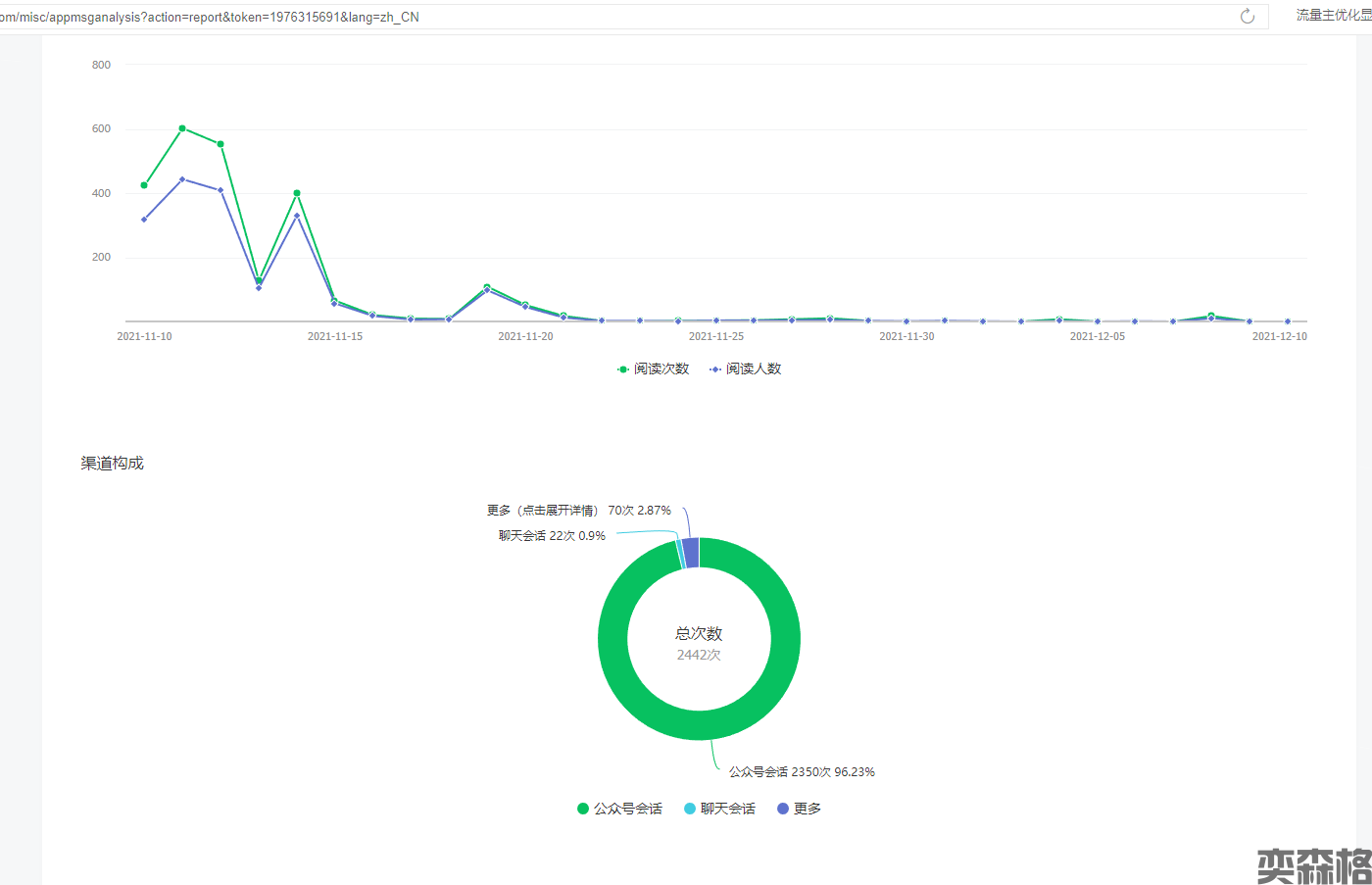
Task: Expand the 更多（点击展开详情）70次 label
Action: click(x=578, y=511)
